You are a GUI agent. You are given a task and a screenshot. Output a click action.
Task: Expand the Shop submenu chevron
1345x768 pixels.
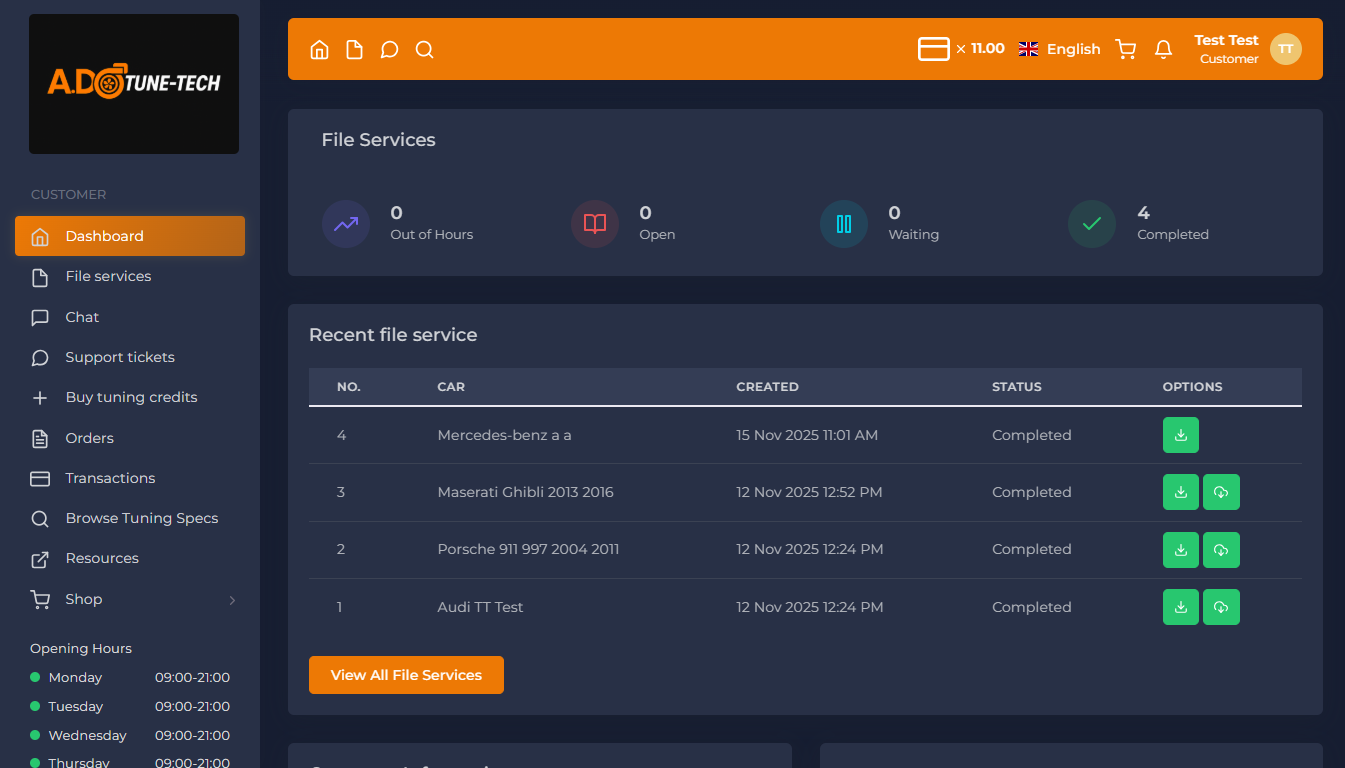[x=232, y=600]
